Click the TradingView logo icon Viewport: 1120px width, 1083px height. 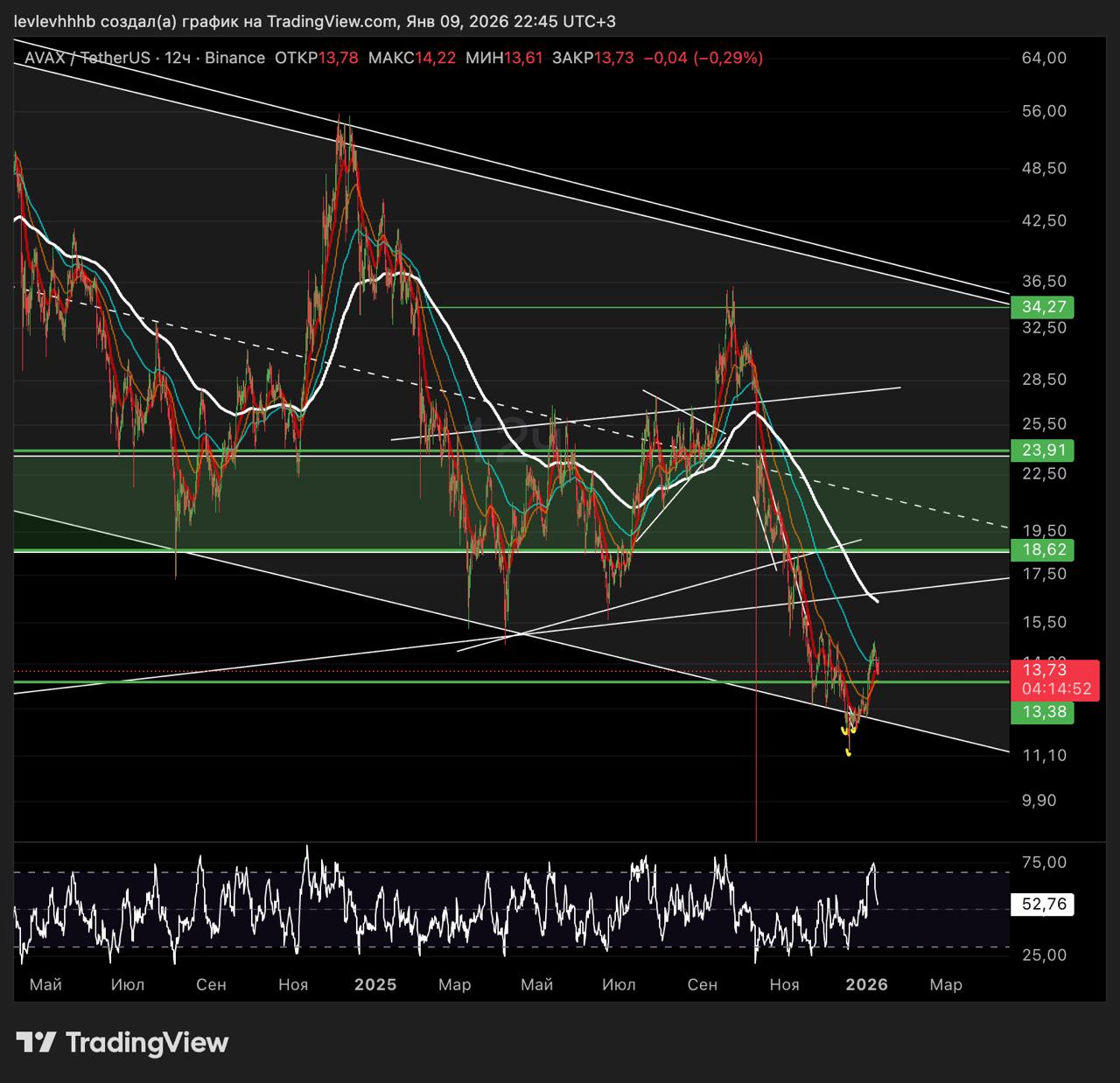click(x=36, y=1042)
